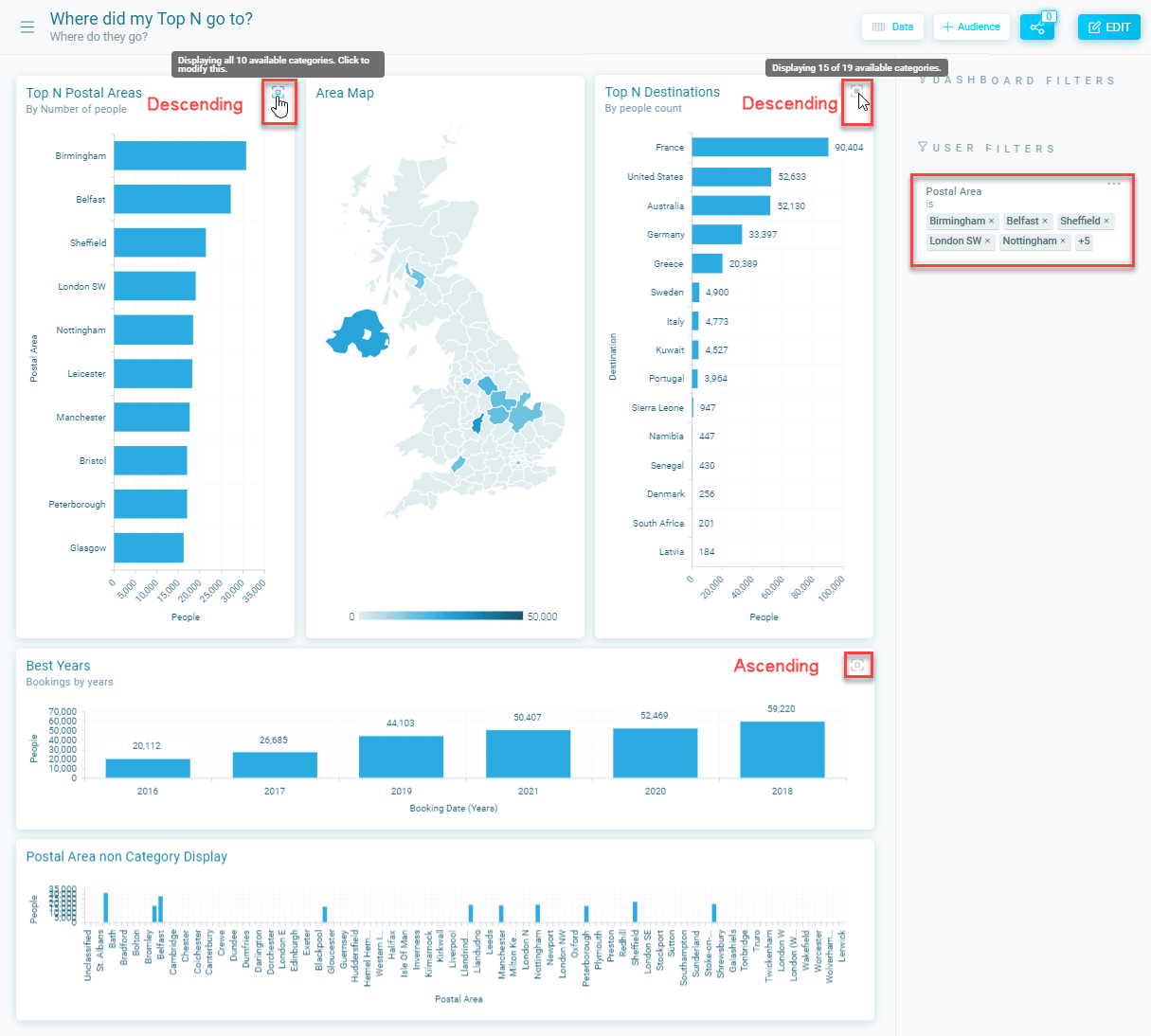Click Best Years chart category display icon
Screen dimensions: 1151x1036
point(857,666)
